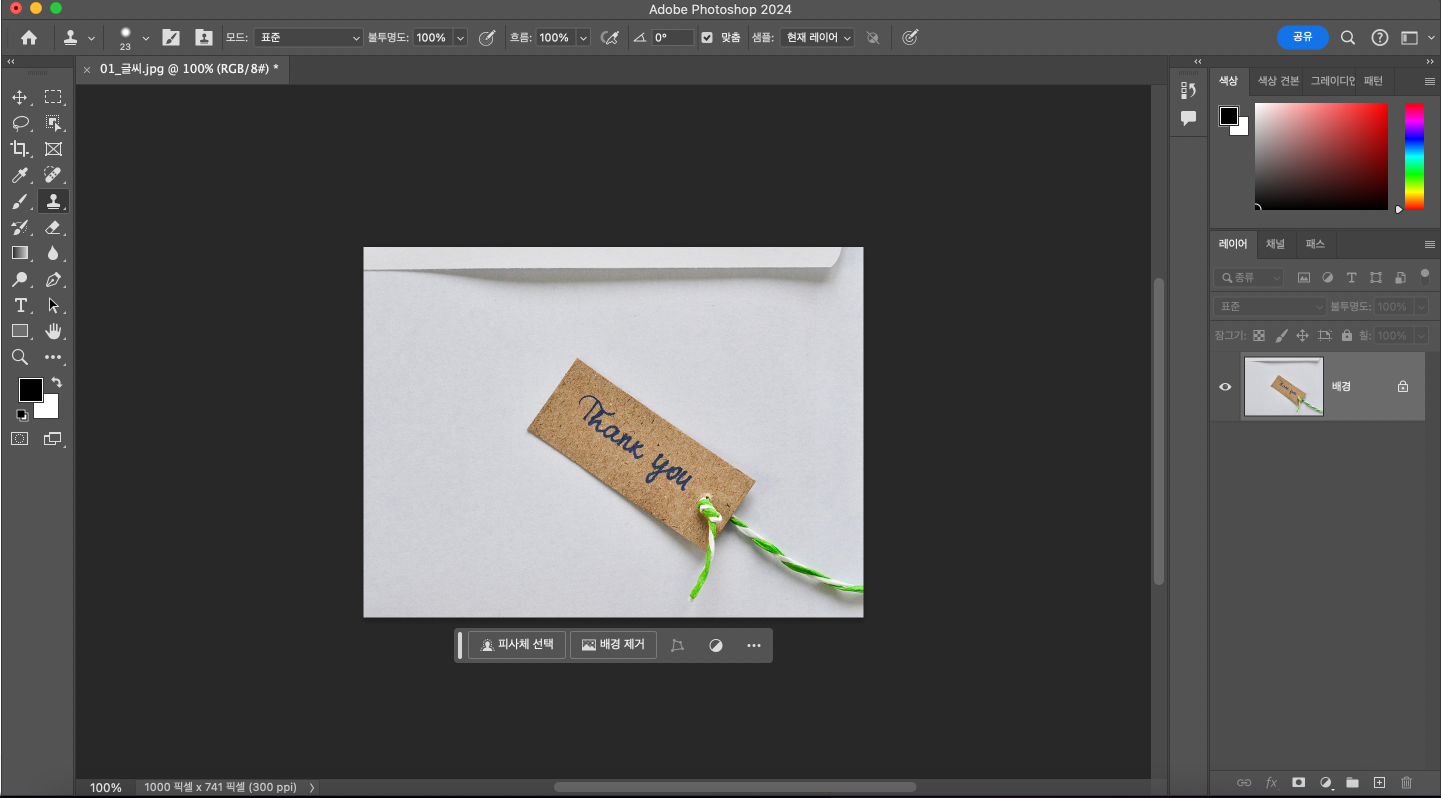1441x798 pixels.
Task: Open the Layers panel blend mode 표준 dropdown
Action: click(x=1269, y=307)
